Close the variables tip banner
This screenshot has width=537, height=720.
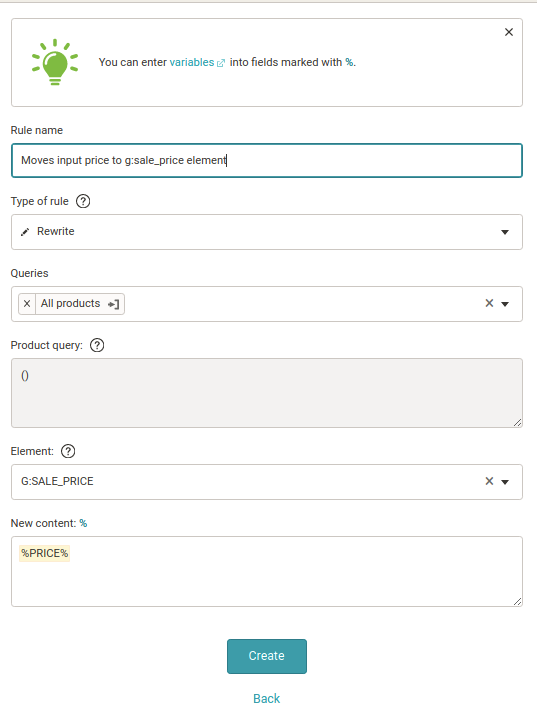[x=509, y=32]
